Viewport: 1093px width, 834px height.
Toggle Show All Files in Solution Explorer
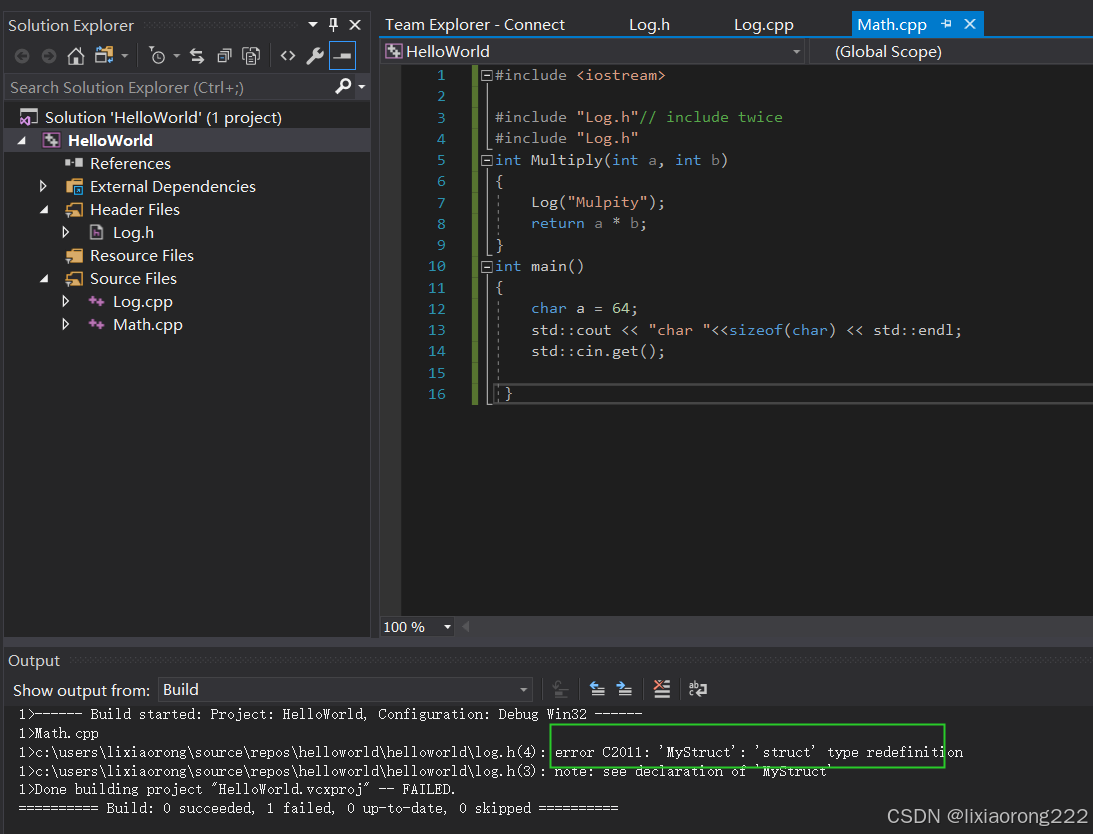pyautogui.click(x=223, y=55)
